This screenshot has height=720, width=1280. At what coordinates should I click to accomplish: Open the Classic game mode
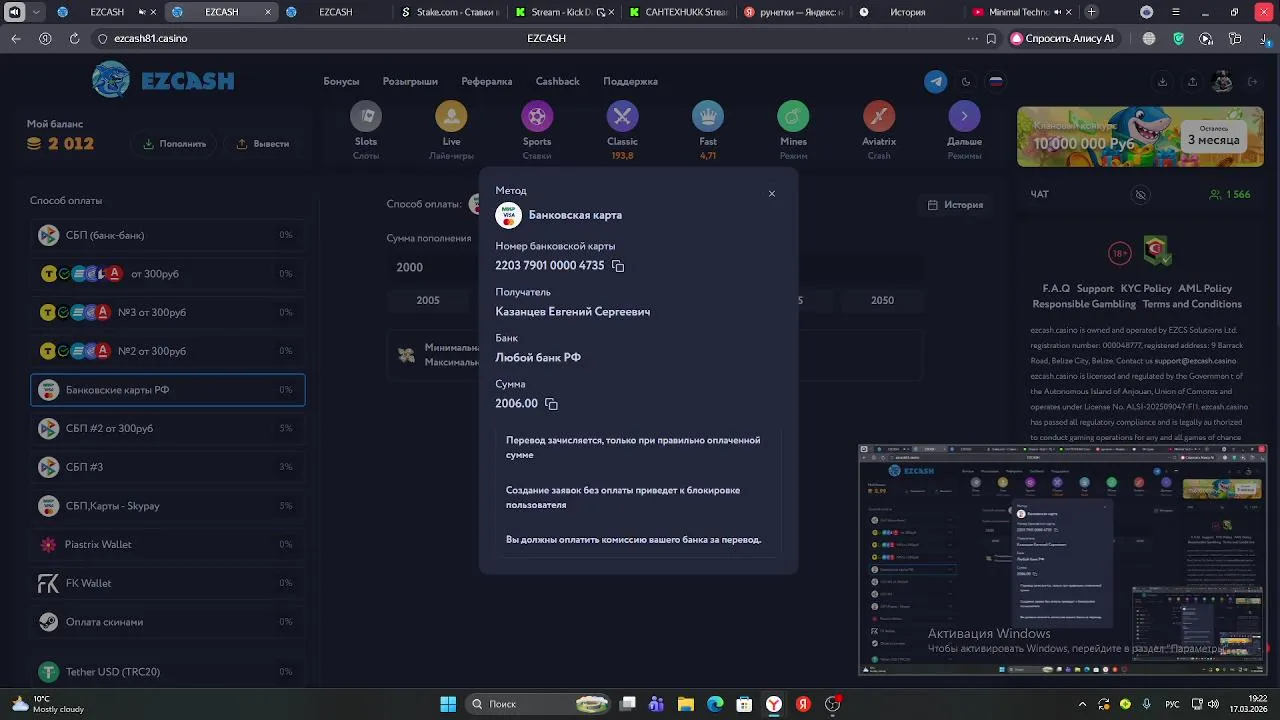[x=622, y=130]
